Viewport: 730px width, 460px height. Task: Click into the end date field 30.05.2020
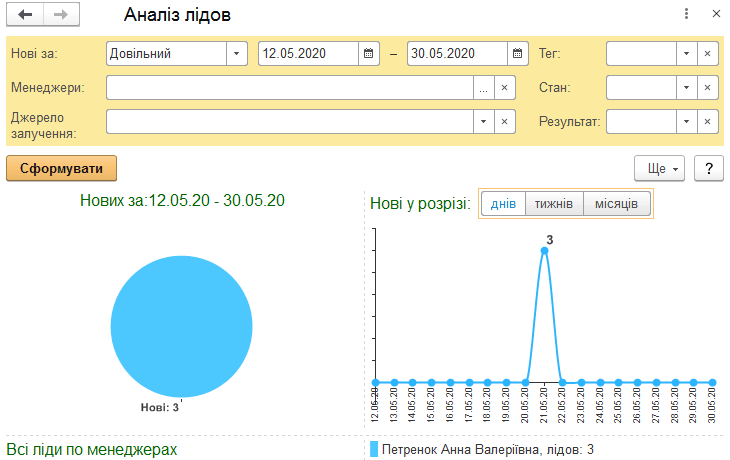click(x=457, y=54)
